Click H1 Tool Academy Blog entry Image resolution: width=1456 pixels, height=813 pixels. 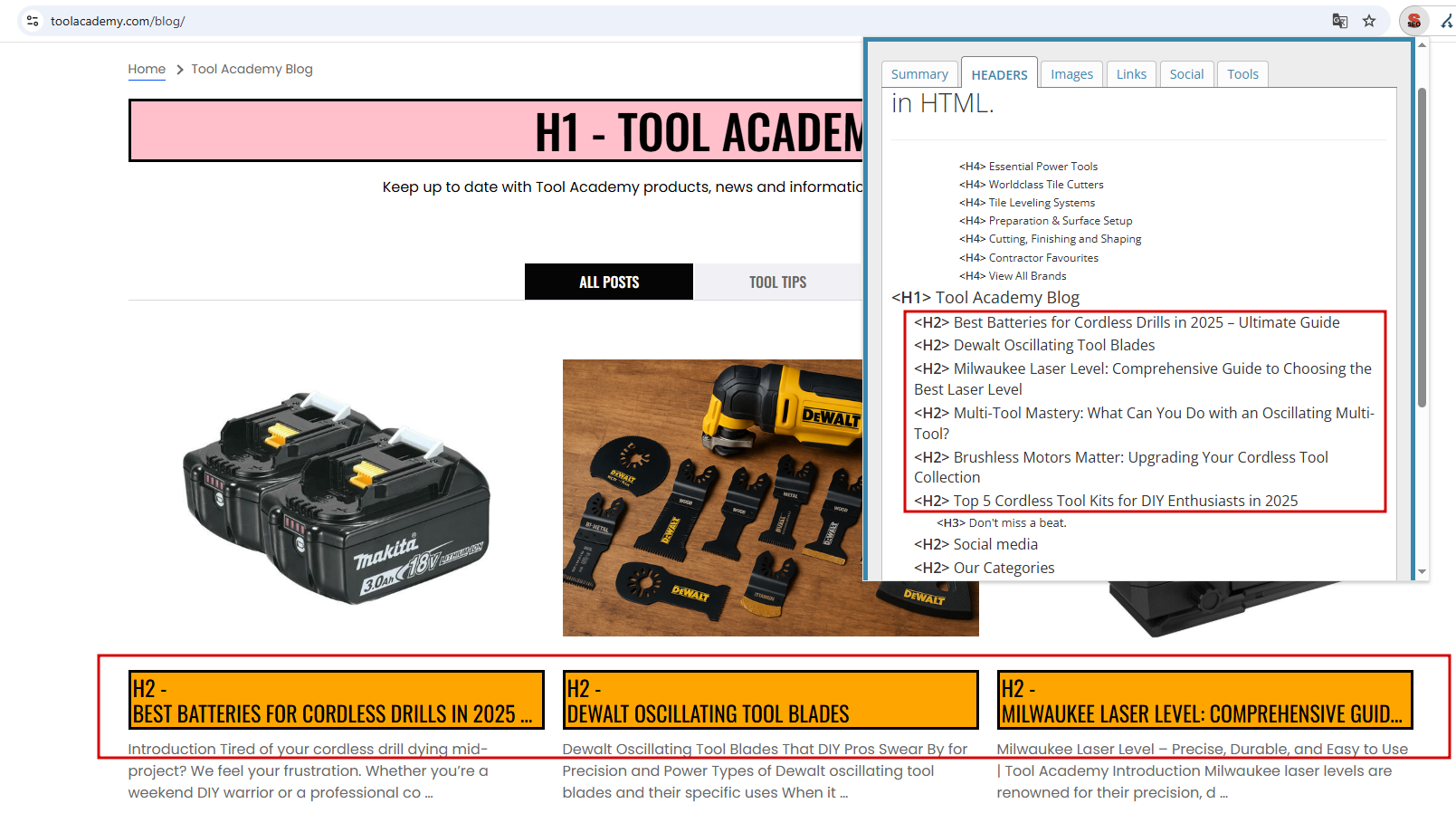[985, 298]
